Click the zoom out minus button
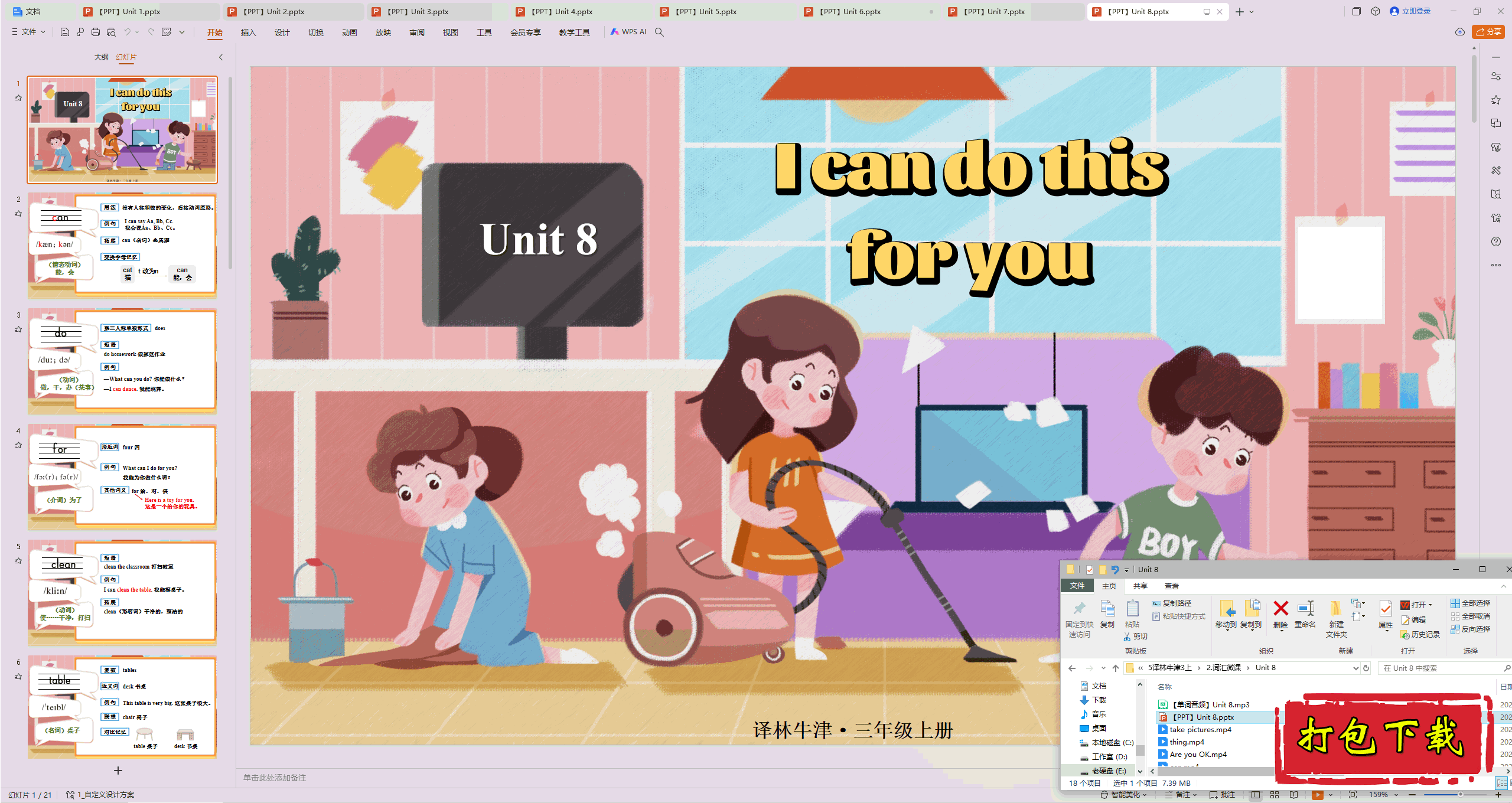The height and width of the screenshot is (803, 1512). click(x=1413, y=795)
